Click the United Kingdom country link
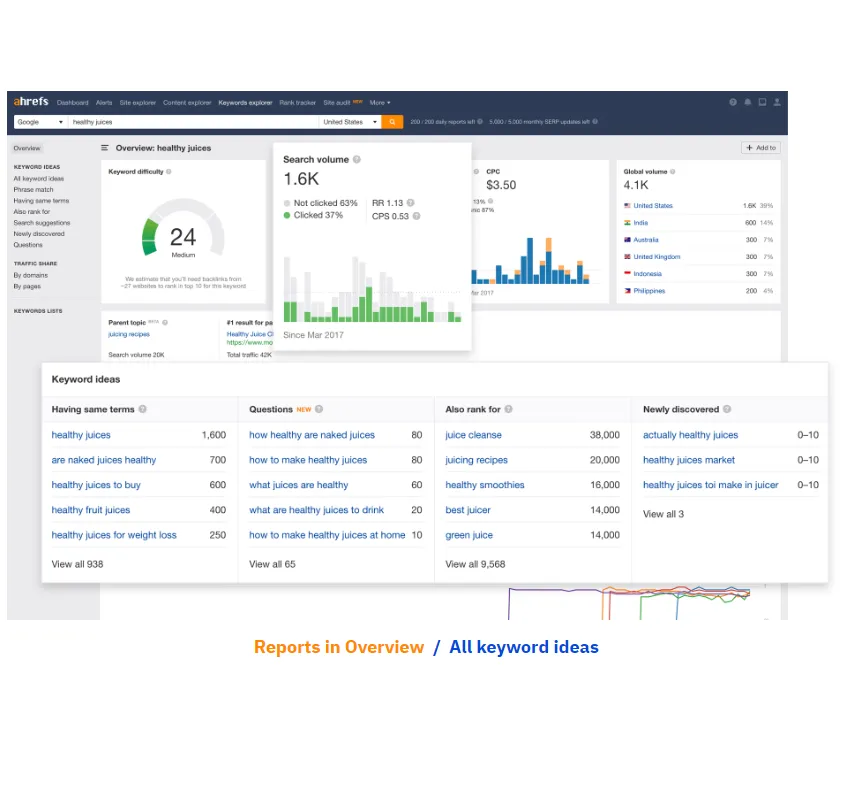847x802 pixels. coord(657,257)
